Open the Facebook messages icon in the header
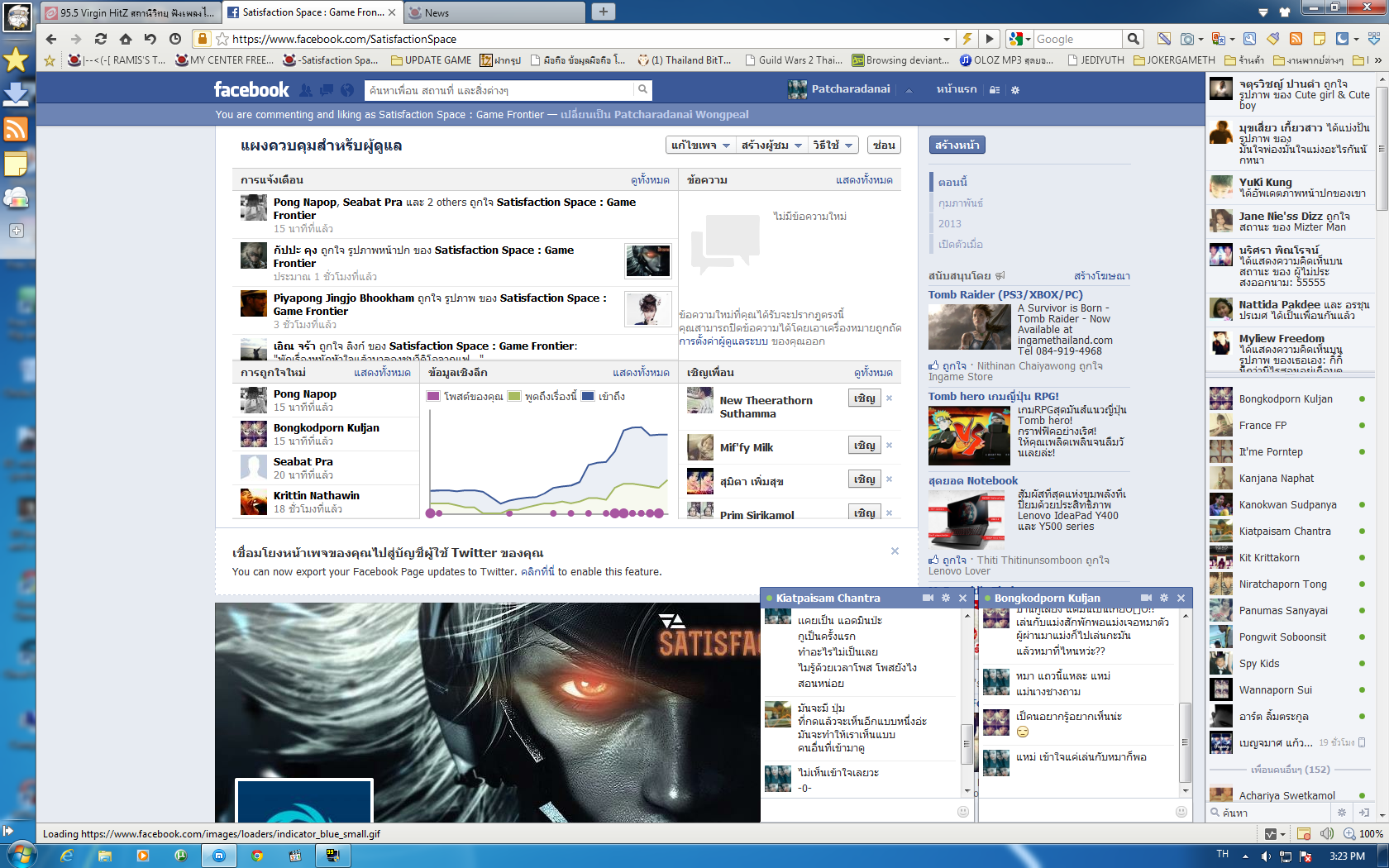This screenshot has width=1389, height=868. pyautogui.click(x=327, y=89)
